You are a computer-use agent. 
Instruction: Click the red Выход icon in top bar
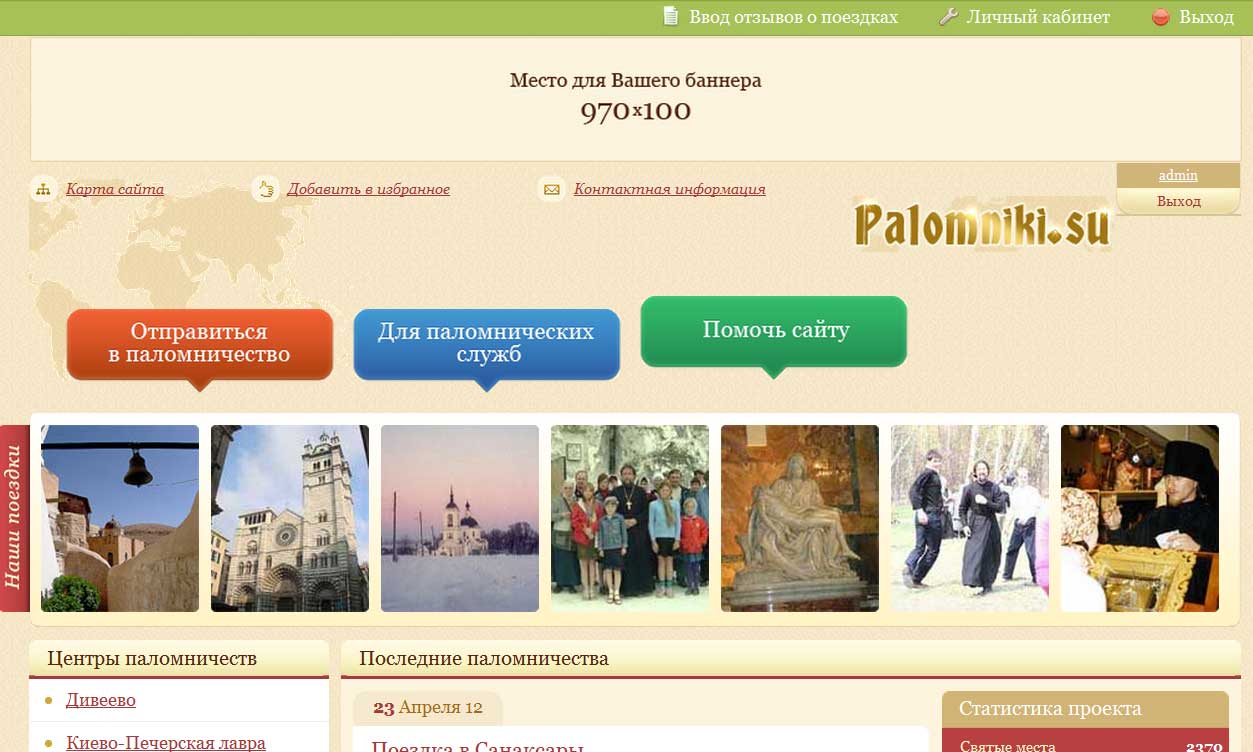(x=1161, y=17)
